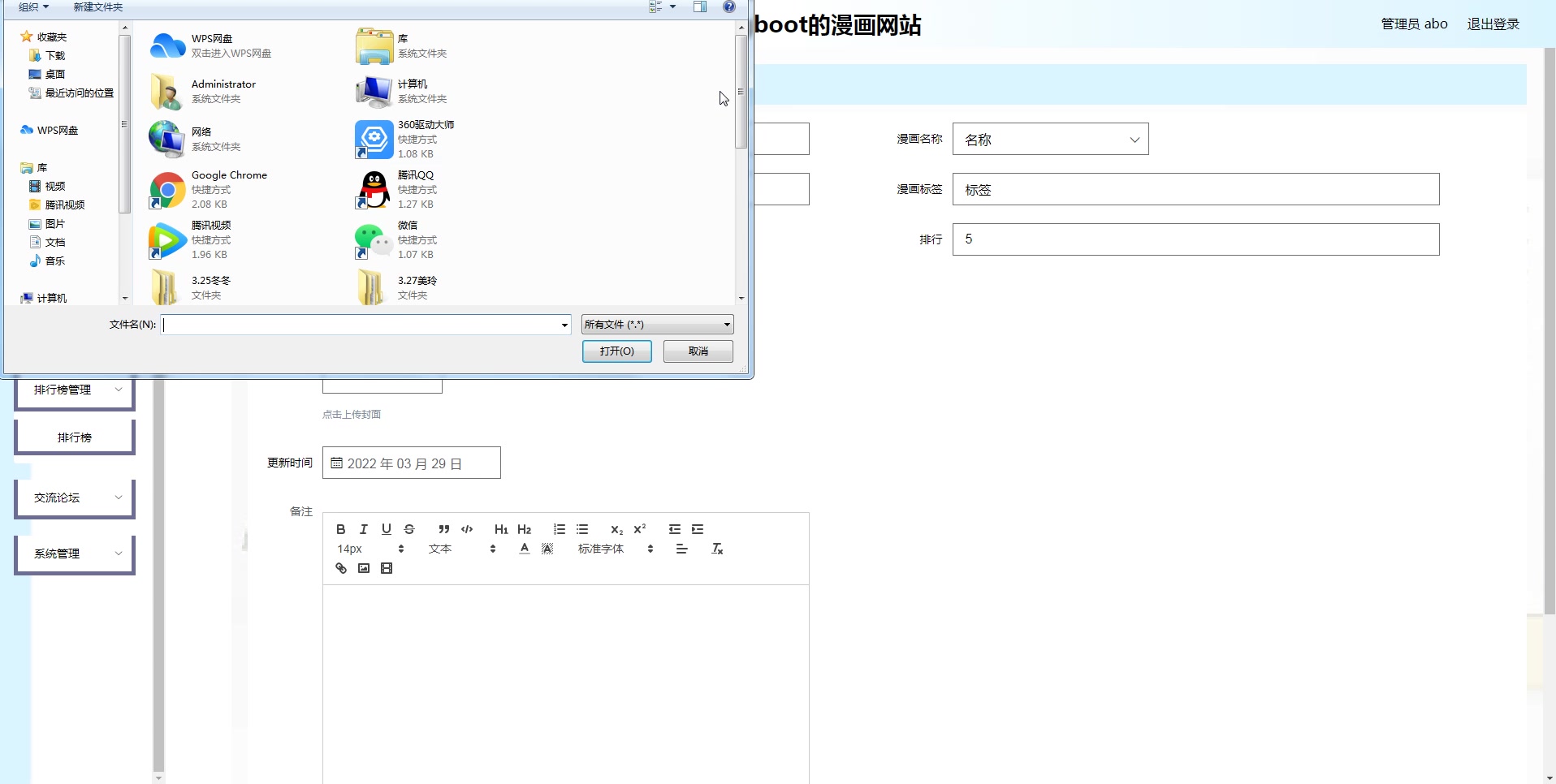1556x784 pixels.
Task: Select the italic formatting icon
Action: pos(363,529)
